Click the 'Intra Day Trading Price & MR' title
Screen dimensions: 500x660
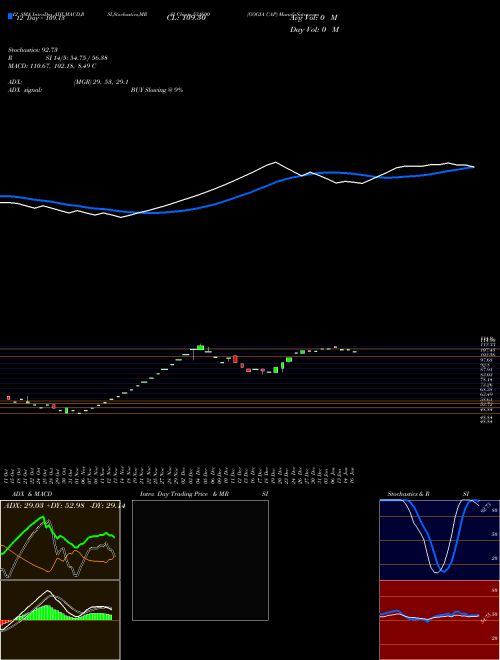184,494
